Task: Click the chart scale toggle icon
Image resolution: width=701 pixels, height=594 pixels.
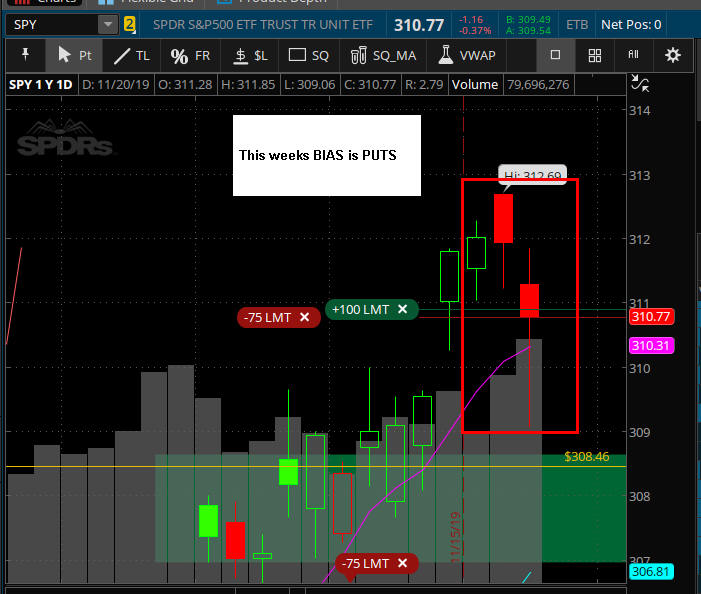Action: point(640,84)
